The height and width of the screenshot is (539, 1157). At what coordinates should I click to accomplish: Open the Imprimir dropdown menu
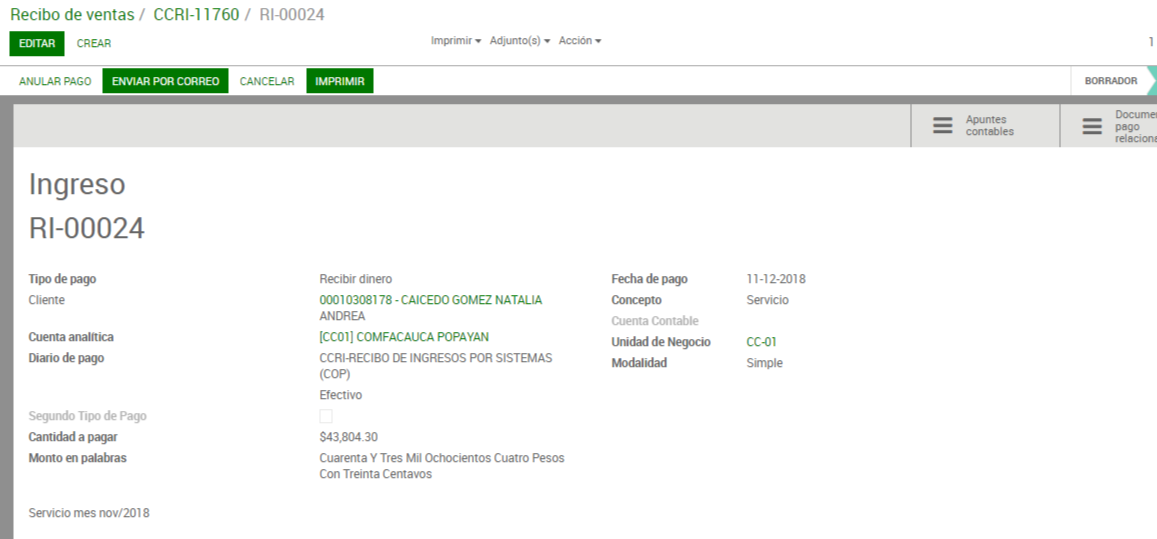click(456, 41)
